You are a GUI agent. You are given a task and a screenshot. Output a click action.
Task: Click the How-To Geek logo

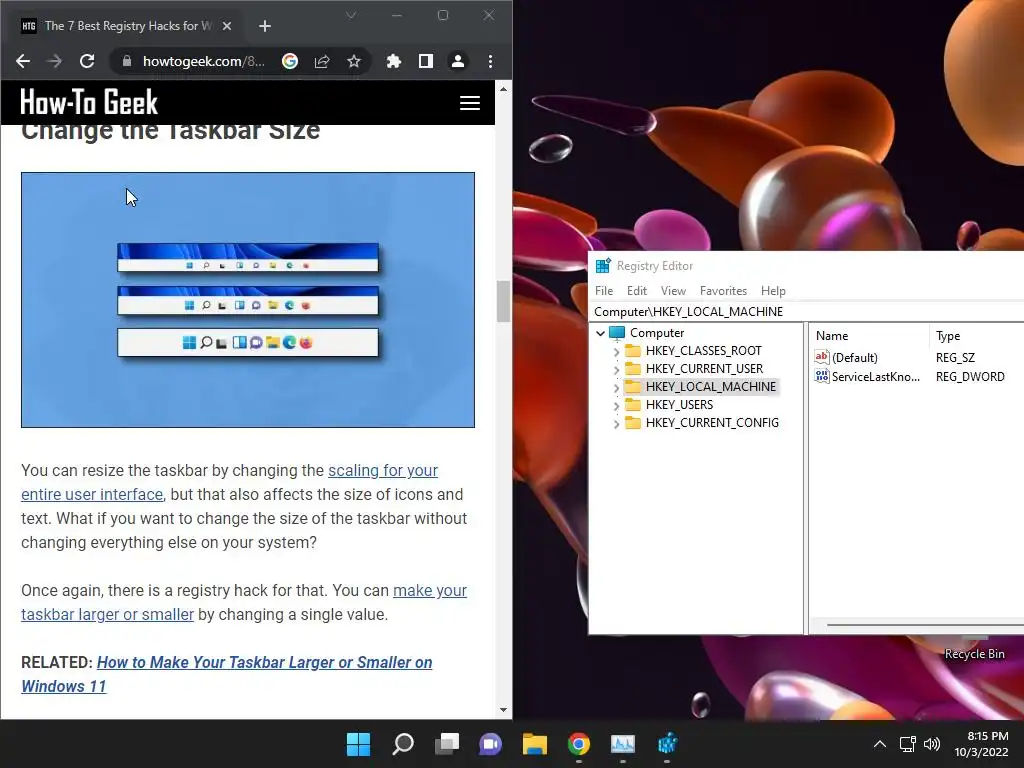89,102
